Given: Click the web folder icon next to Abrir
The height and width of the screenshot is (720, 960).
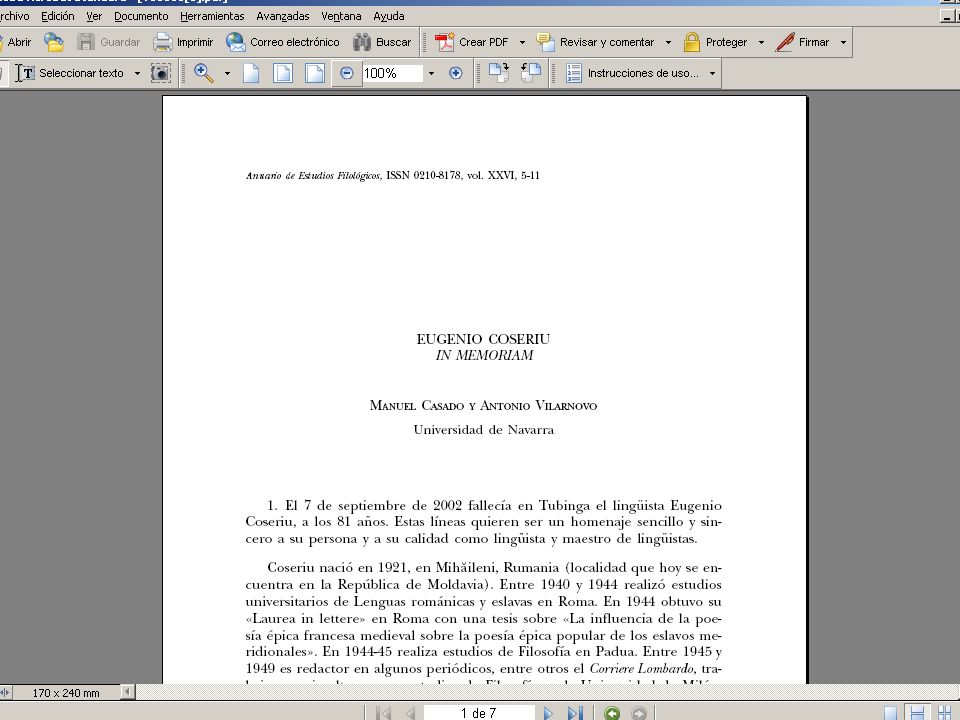Looking at the screenshot, I should click(x=54, y=42).
